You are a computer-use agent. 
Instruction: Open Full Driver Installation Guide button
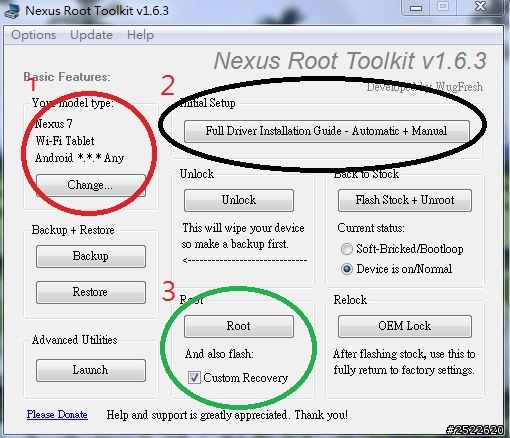(x=327, y=131)
